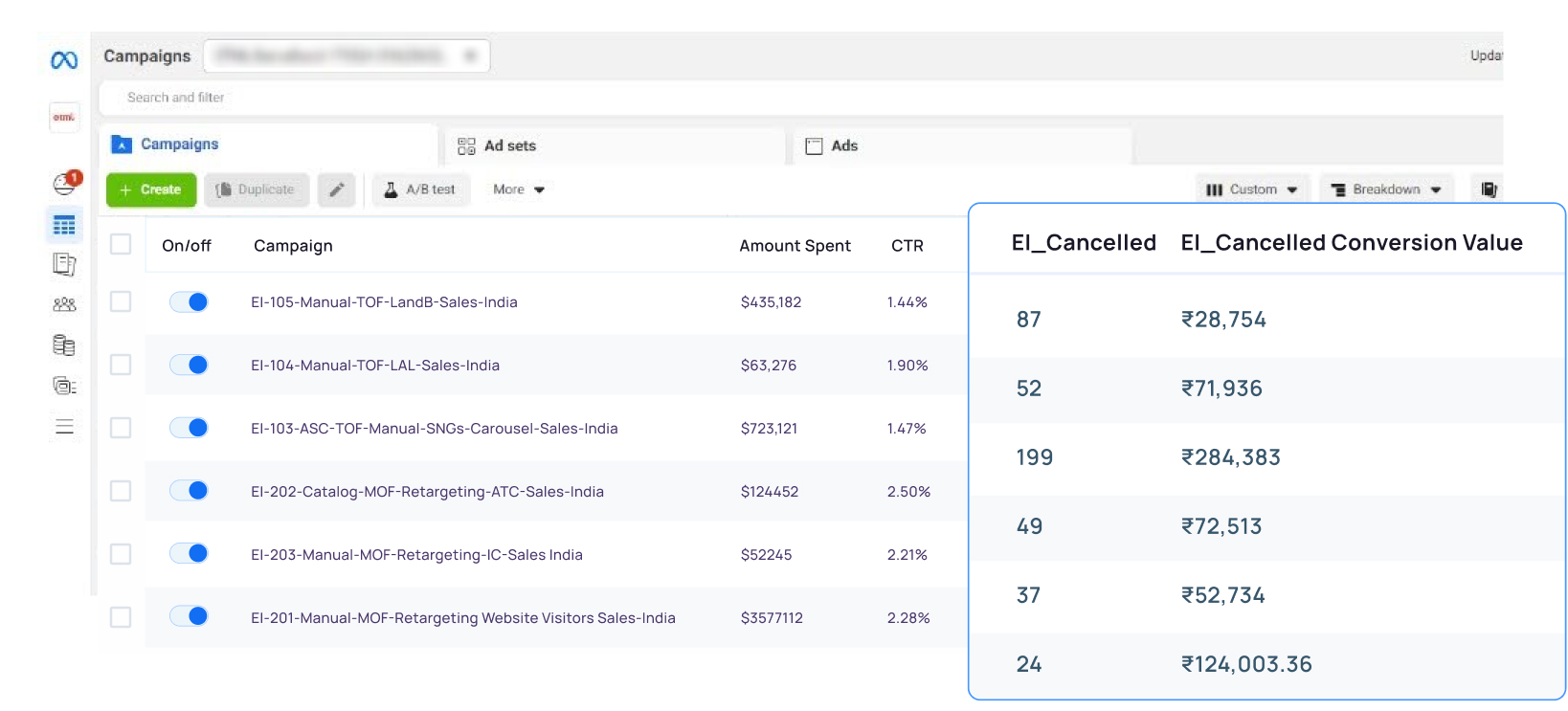Open notifications icon with red badge
The image size is (1568, 711).
coord(65,183)
